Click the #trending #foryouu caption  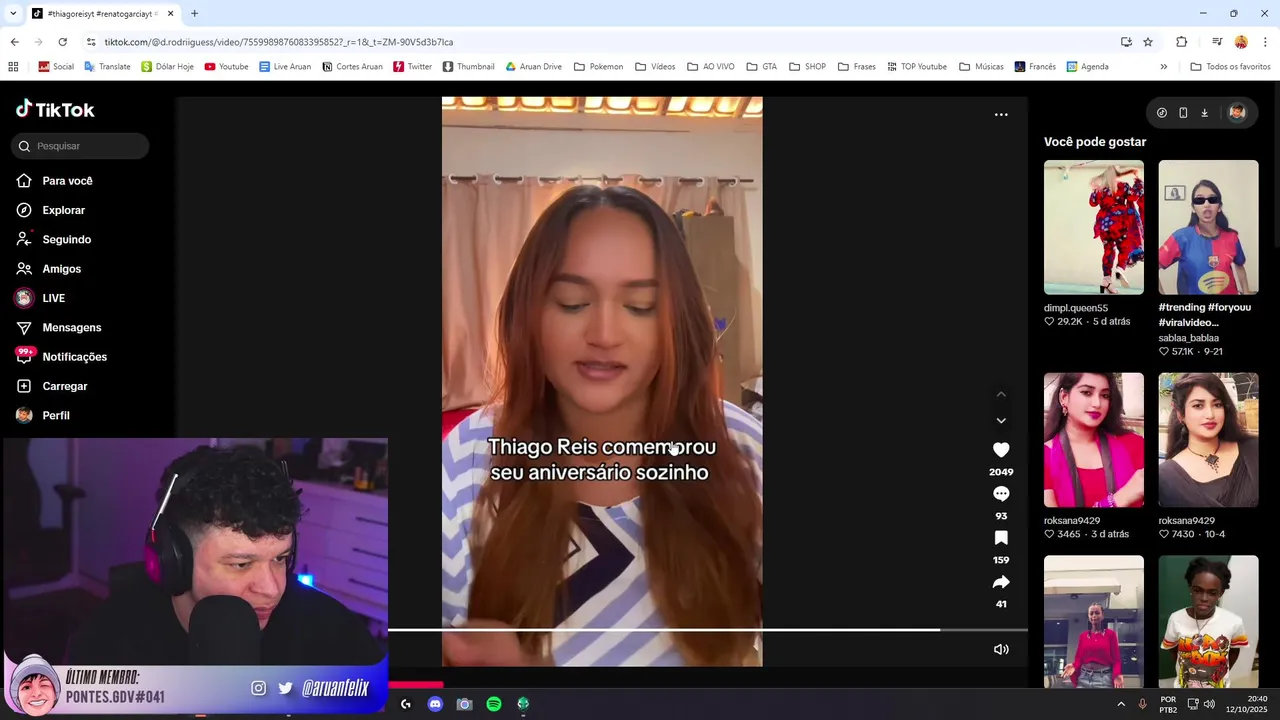pyautogui.click(x=1204, y=315)
